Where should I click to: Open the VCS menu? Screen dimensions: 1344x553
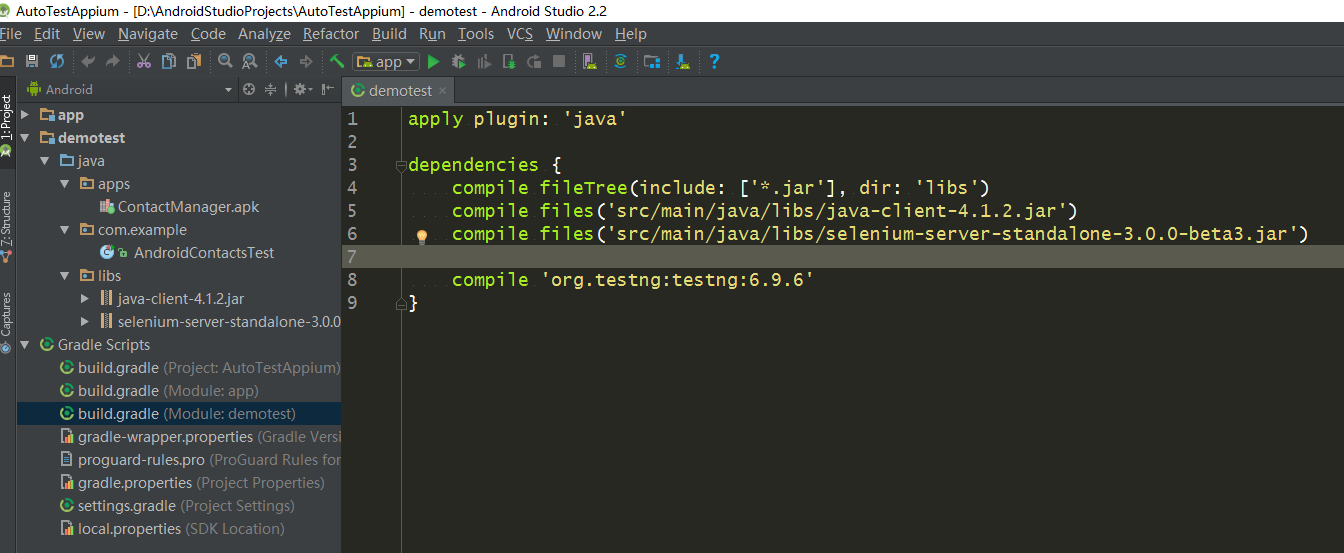pyautogui.click(x=520, y=34)
